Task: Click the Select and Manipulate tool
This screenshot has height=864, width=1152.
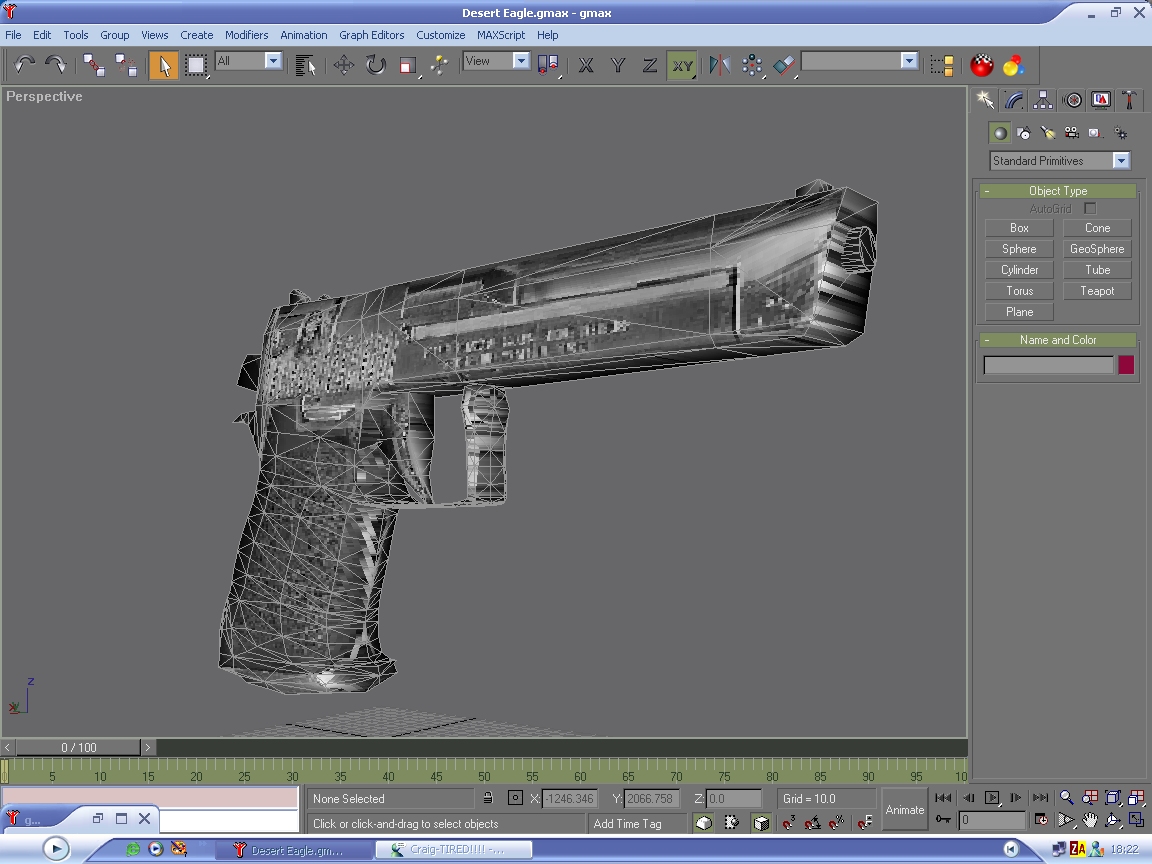Action: (439, 65)
